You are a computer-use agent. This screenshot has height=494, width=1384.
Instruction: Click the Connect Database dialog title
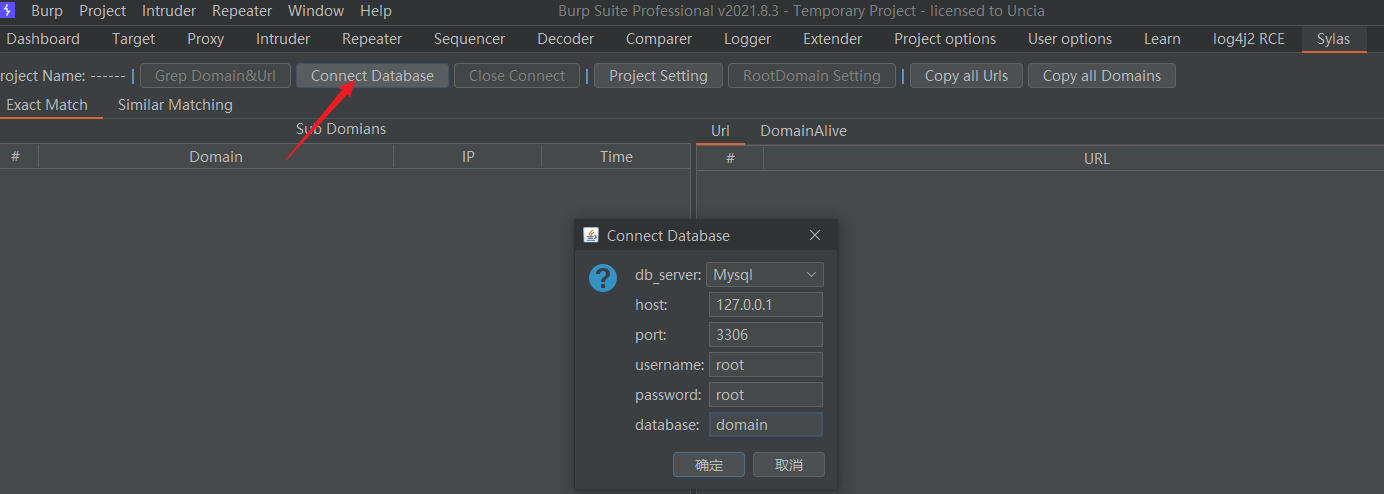pos(668,236)
